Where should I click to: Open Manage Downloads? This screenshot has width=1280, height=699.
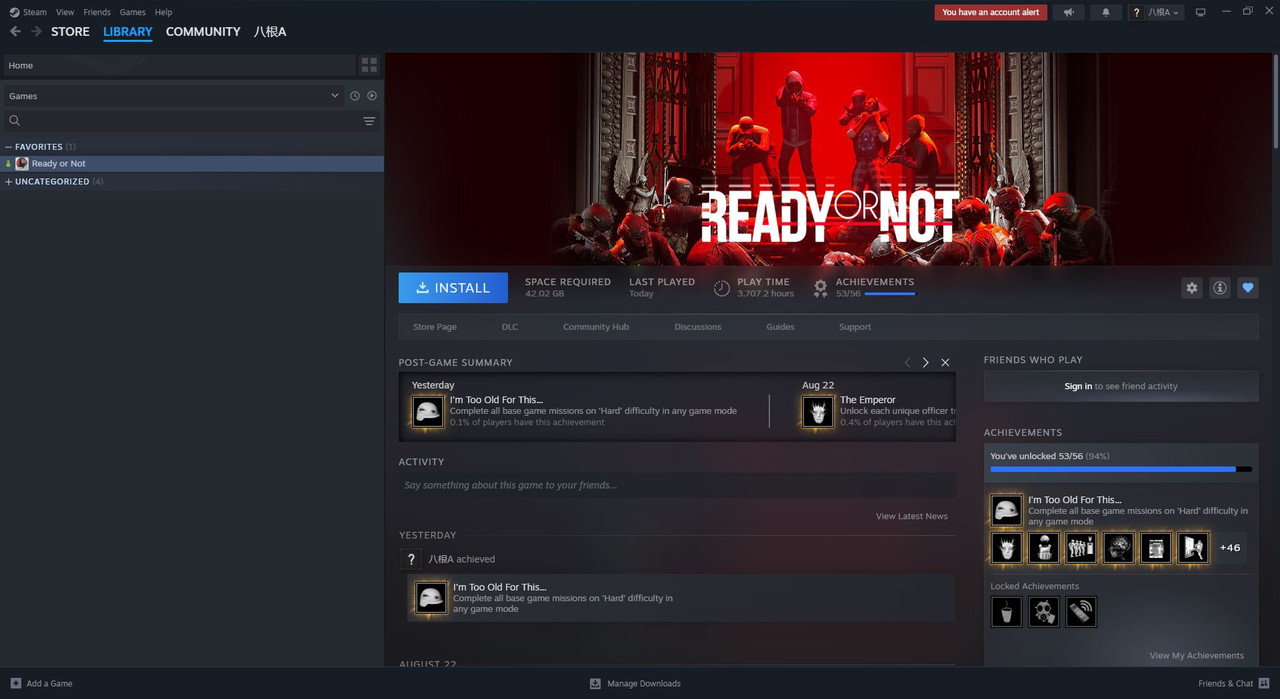pos(635,684)
